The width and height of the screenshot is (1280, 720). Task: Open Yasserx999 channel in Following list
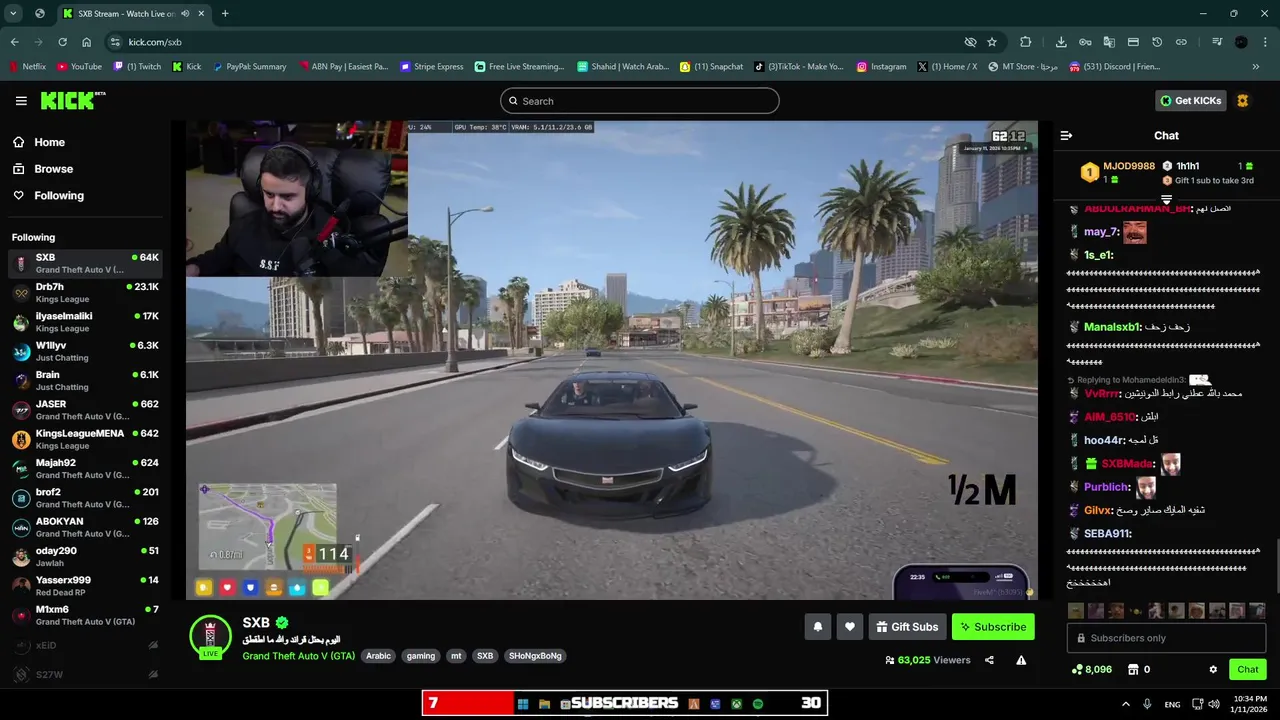tap(85, 586)
